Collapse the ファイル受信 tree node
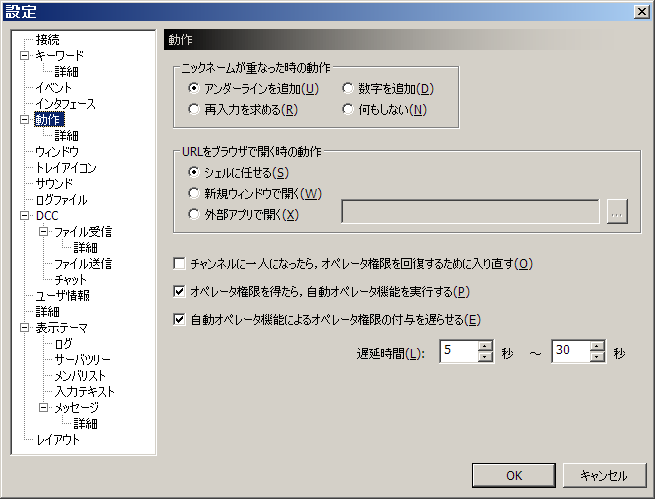Viewport: 655px width, 499px height. pos(43,231)
